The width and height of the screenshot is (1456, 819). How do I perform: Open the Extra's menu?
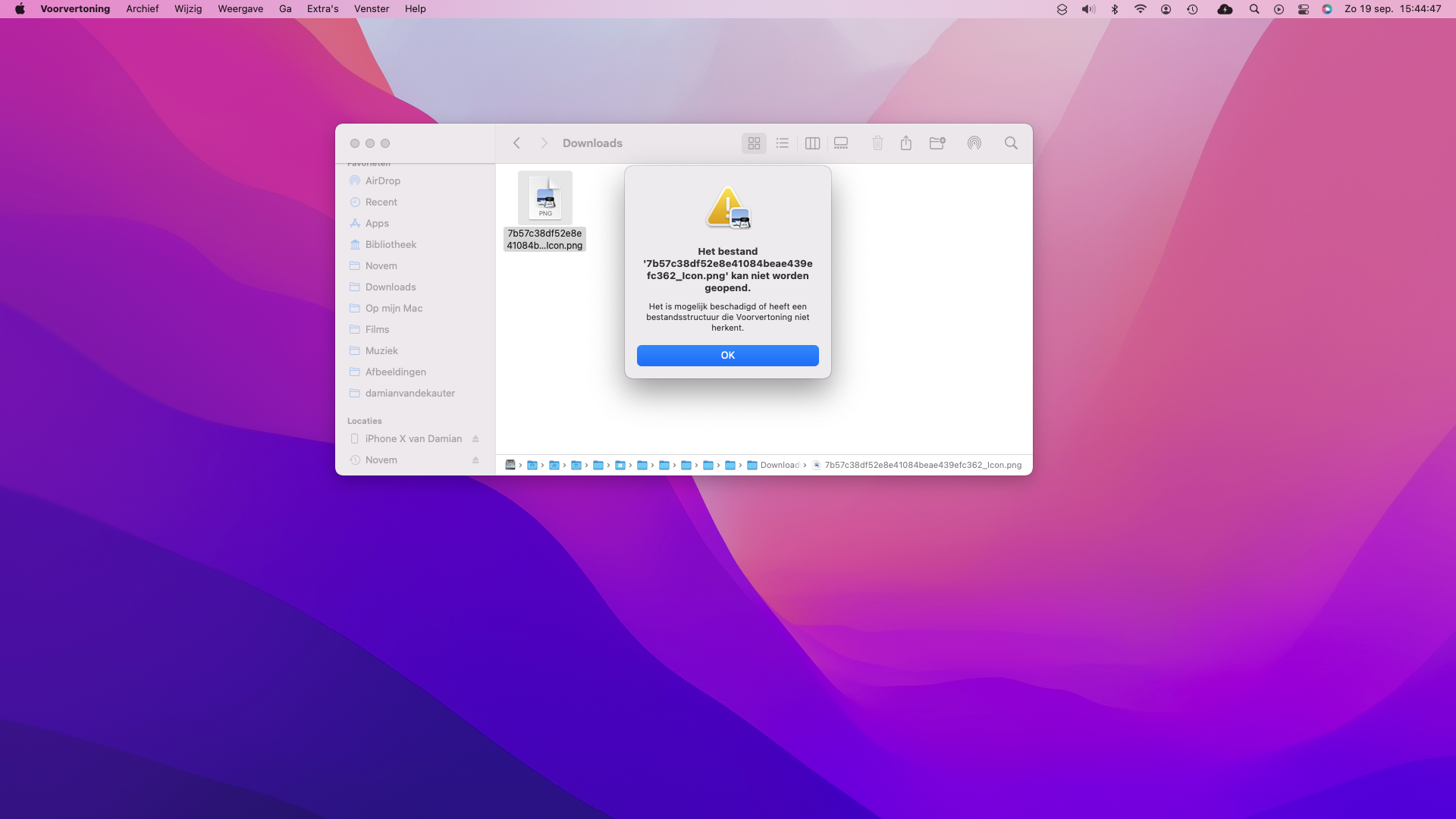click(322, 9)
